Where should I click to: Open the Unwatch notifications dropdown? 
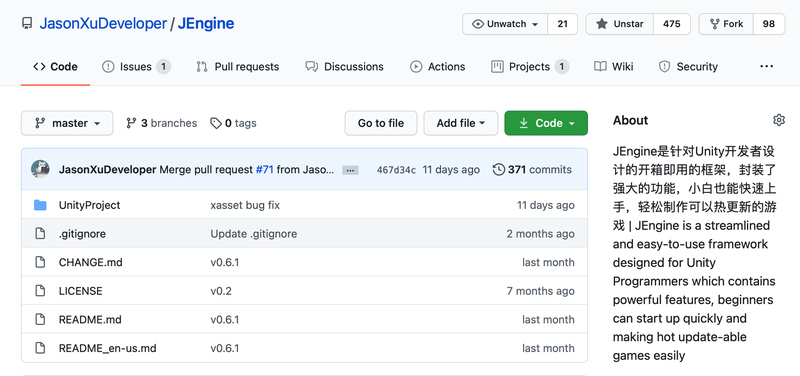click(x=505, y=24)
